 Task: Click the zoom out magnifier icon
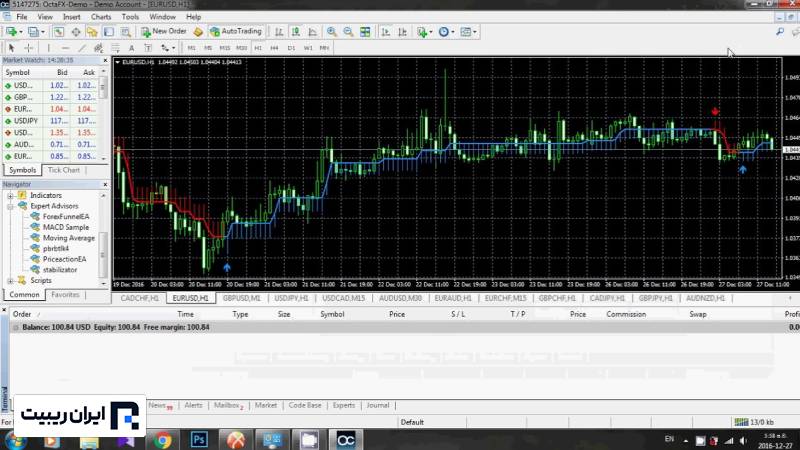[347, 32]
